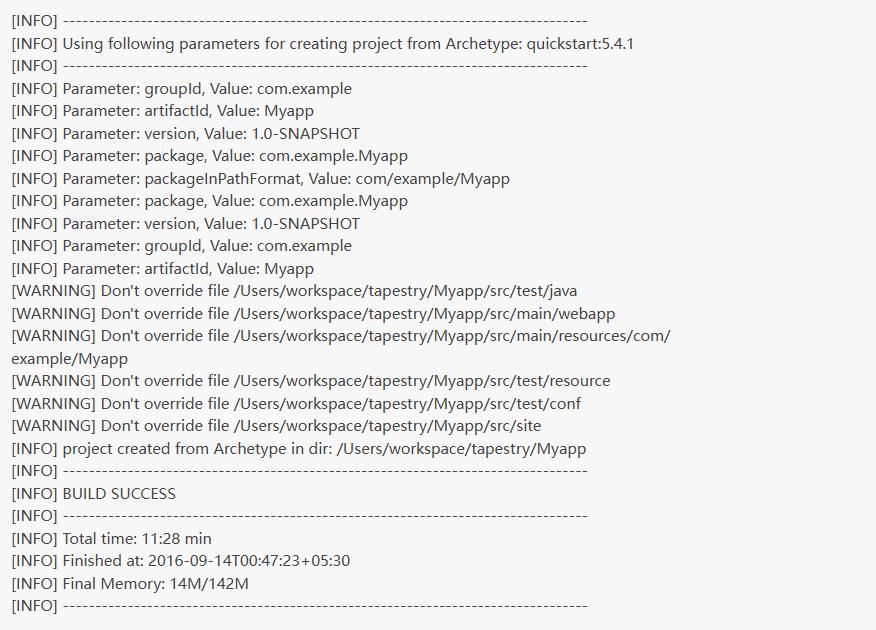This screenshot has width=876, height=630.
Task: Click the Finished at timestamp line
Action: click(x=180, y=561)
